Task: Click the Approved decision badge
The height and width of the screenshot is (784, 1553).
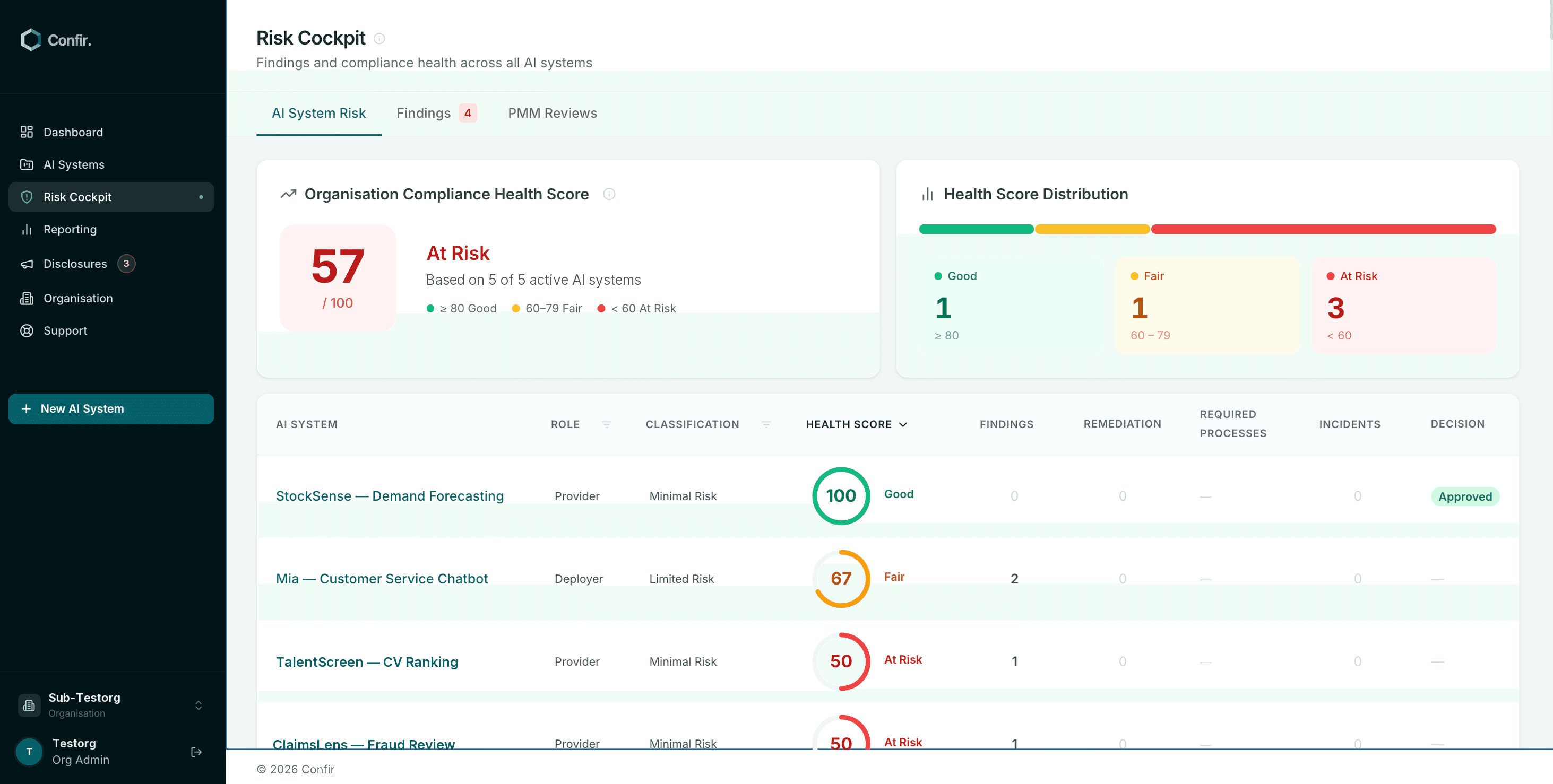Action: pos(1465,496)
